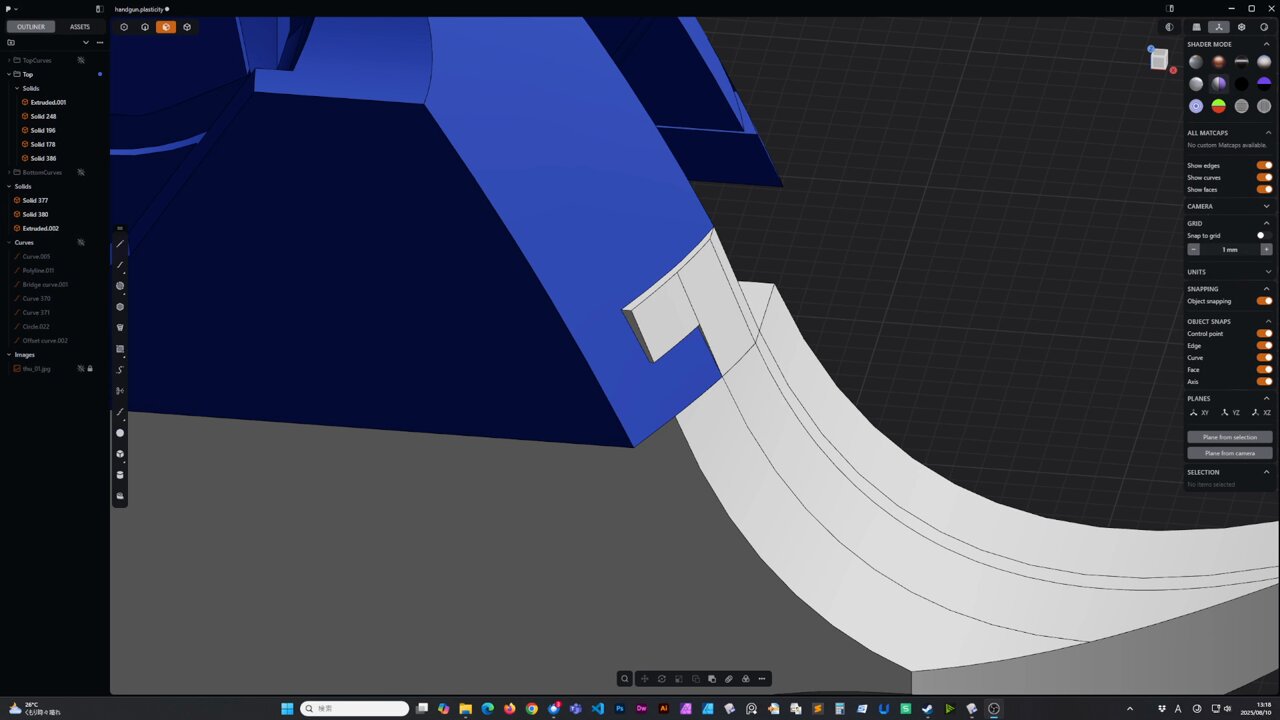Choose the green-red normal shader swatch
Screen dimensions: 1280x720
(1219, 106)
